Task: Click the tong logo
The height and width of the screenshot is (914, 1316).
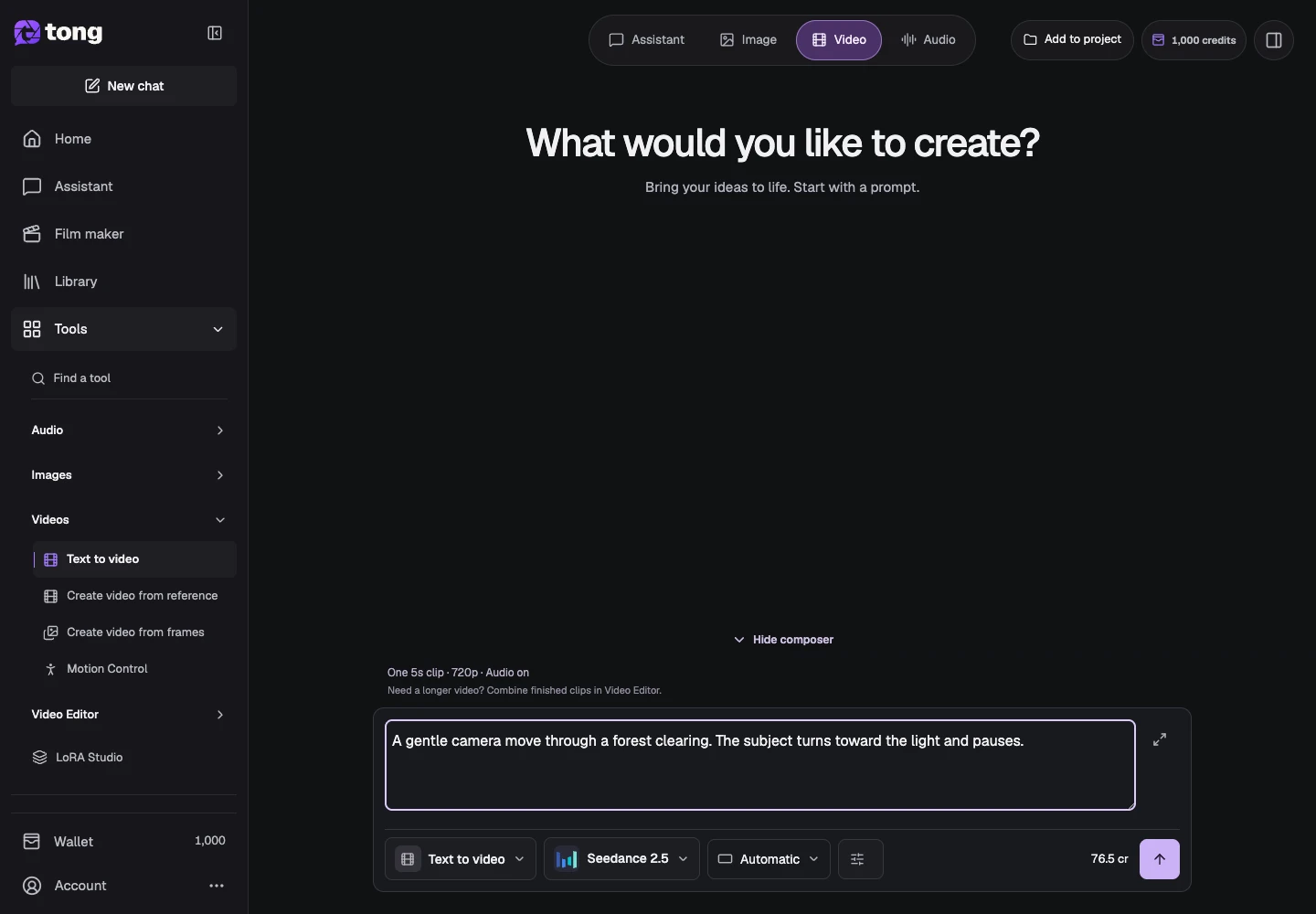Action: point(58,33)
